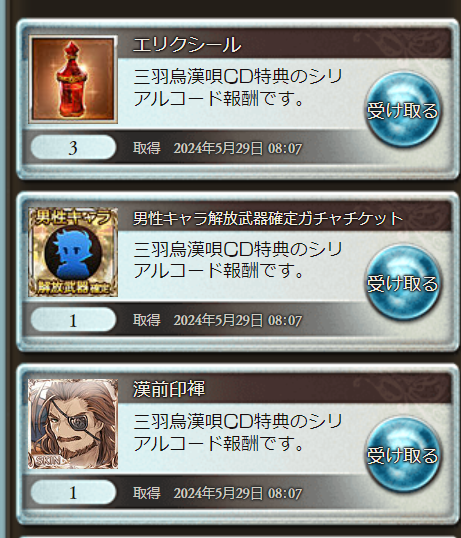Viewport: 461px width, 538px height.
Task: Tap the gacha ticket serial code description
Action: tap(238, 260)
